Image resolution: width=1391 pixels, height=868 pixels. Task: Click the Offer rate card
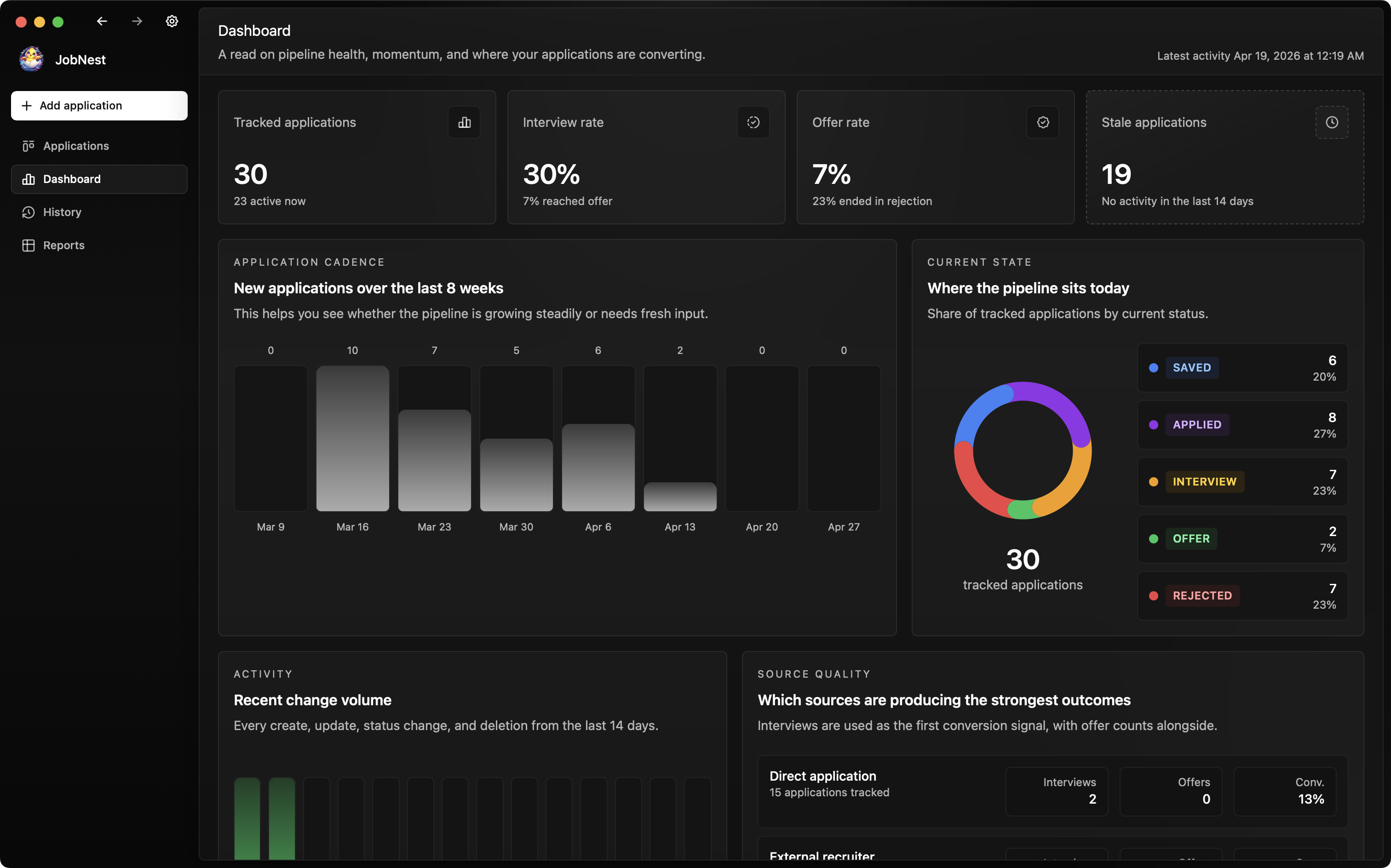[935, 157]
